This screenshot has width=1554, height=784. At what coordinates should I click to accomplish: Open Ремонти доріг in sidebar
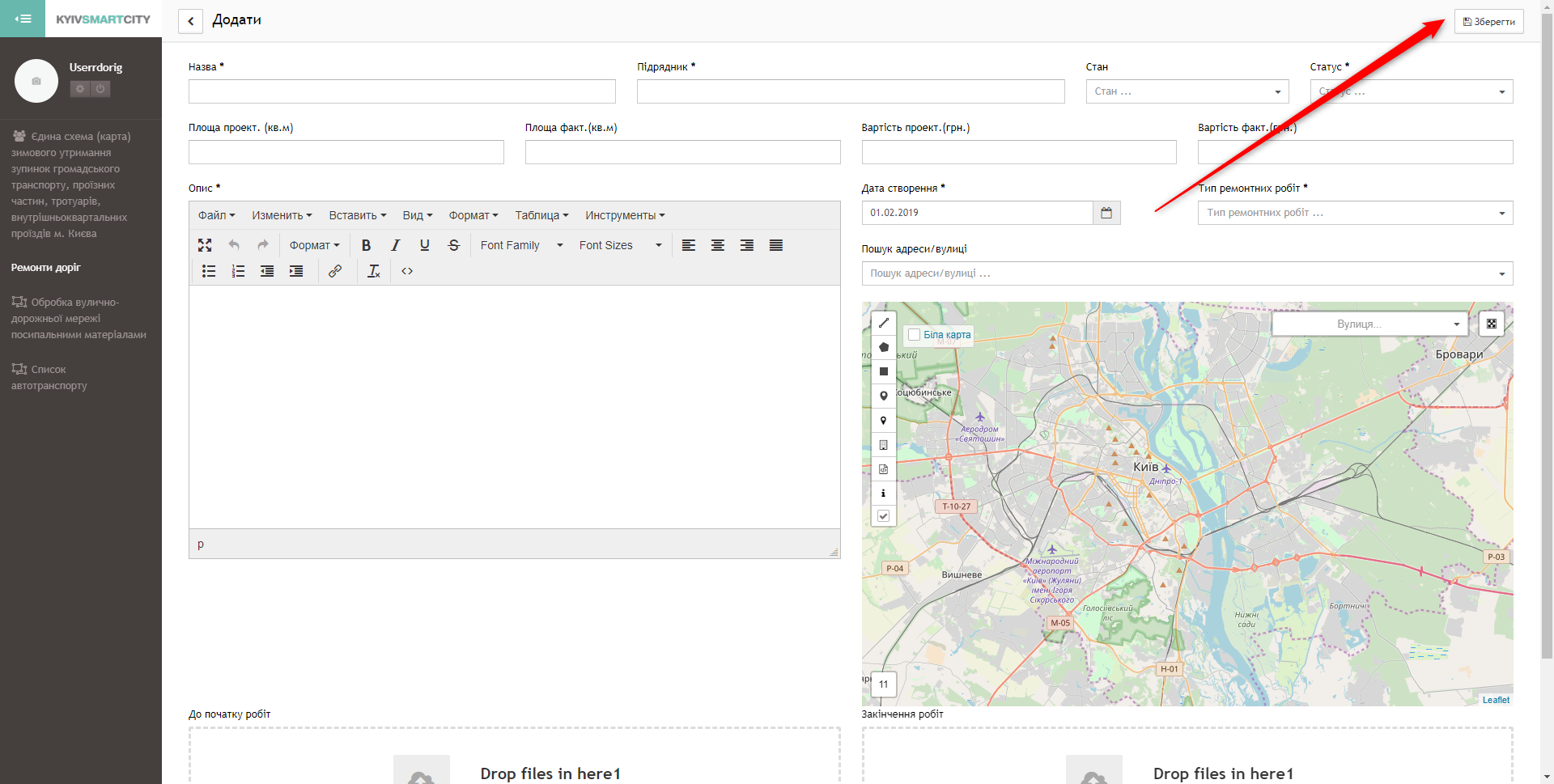(x=46, y=268)
